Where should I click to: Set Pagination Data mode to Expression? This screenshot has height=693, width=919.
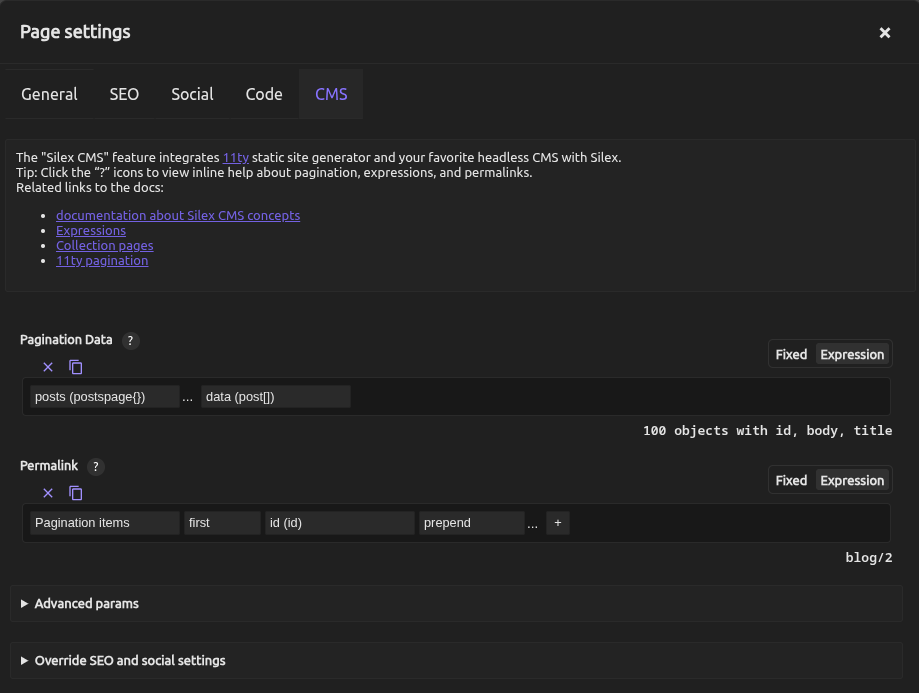[852, 355]
